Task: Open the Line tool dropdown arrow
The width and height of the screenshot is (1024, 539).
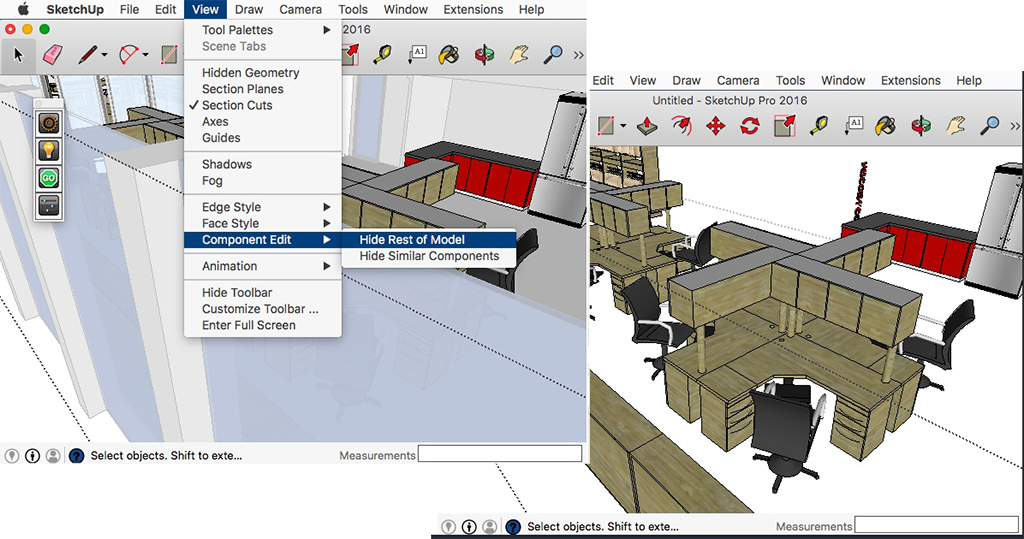Action: point(104,55)
